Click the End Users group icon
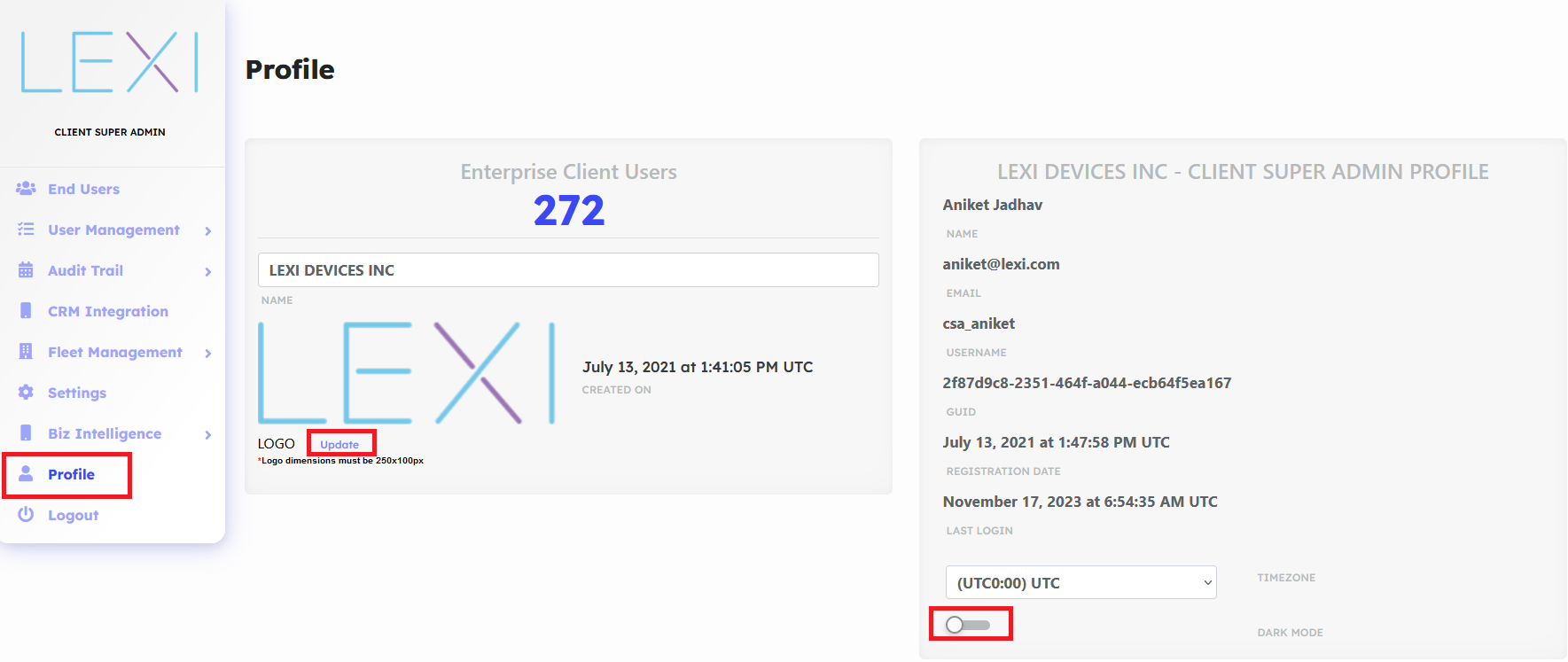This screenshot has height=662, width=1568. (x=26, y=189)
